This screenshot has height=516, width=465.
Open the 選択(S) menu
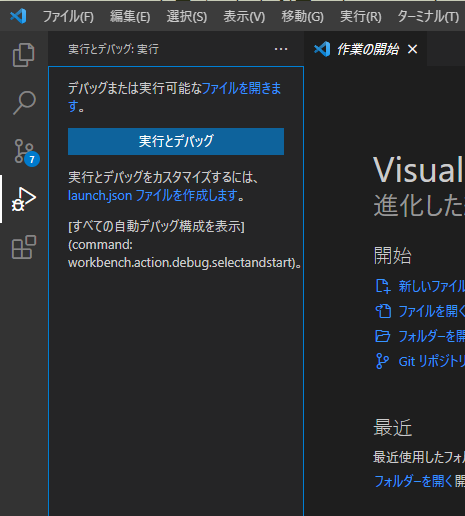pos(187,16)
